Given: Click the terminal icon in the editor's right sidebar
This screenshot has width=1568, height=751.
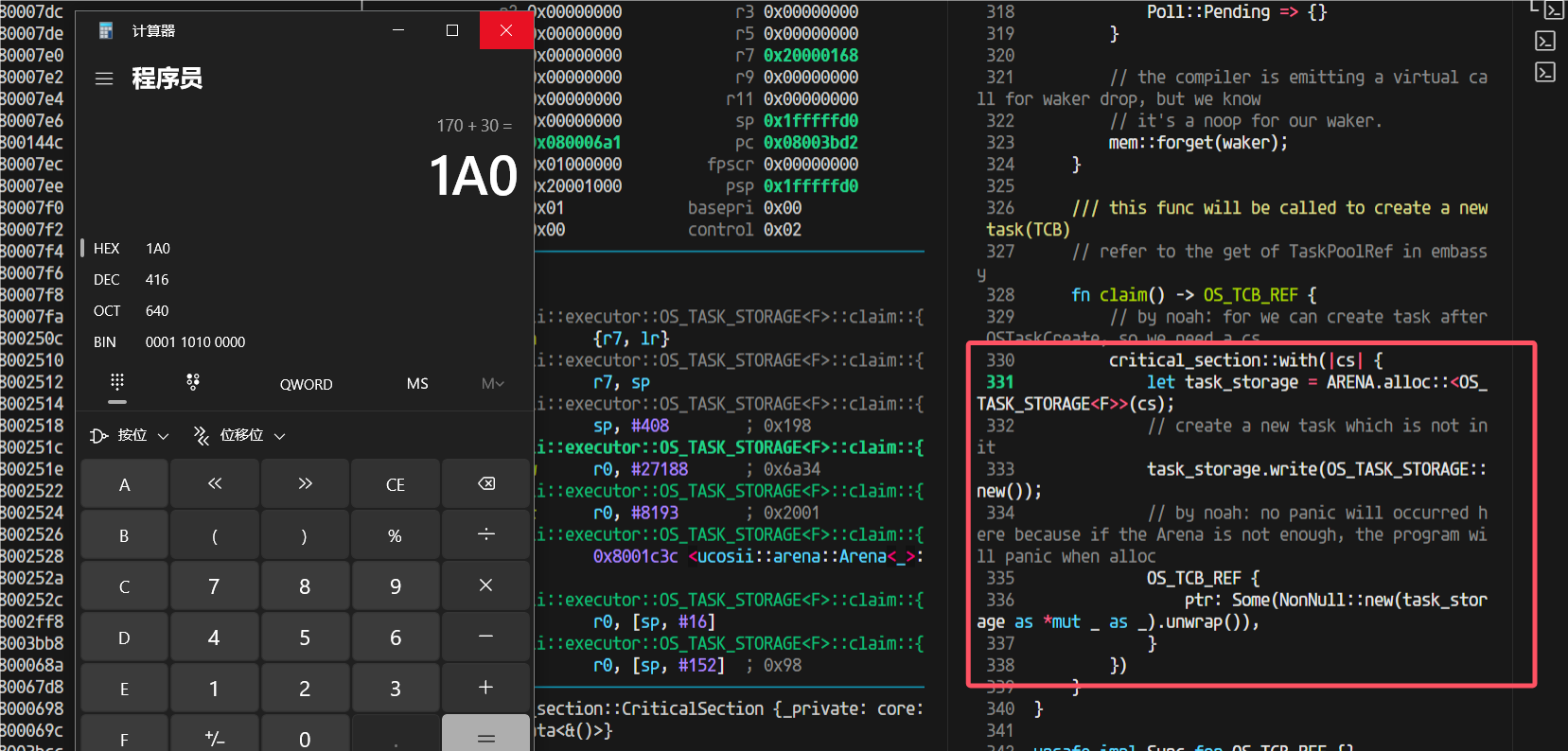Looking at the screenshot, I should [x=1545, y=41].
